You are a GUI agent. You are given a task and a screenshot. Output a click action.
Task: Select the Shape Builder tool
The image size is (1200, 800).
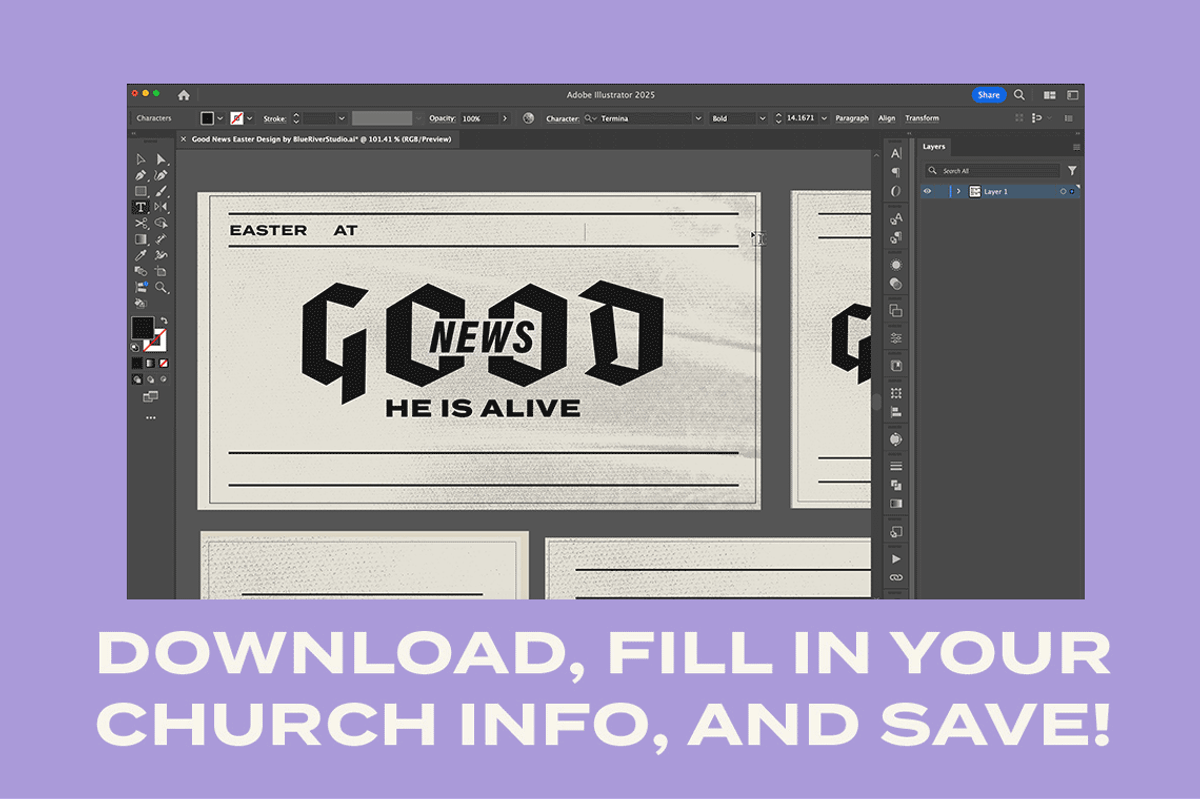pos(160,223)
